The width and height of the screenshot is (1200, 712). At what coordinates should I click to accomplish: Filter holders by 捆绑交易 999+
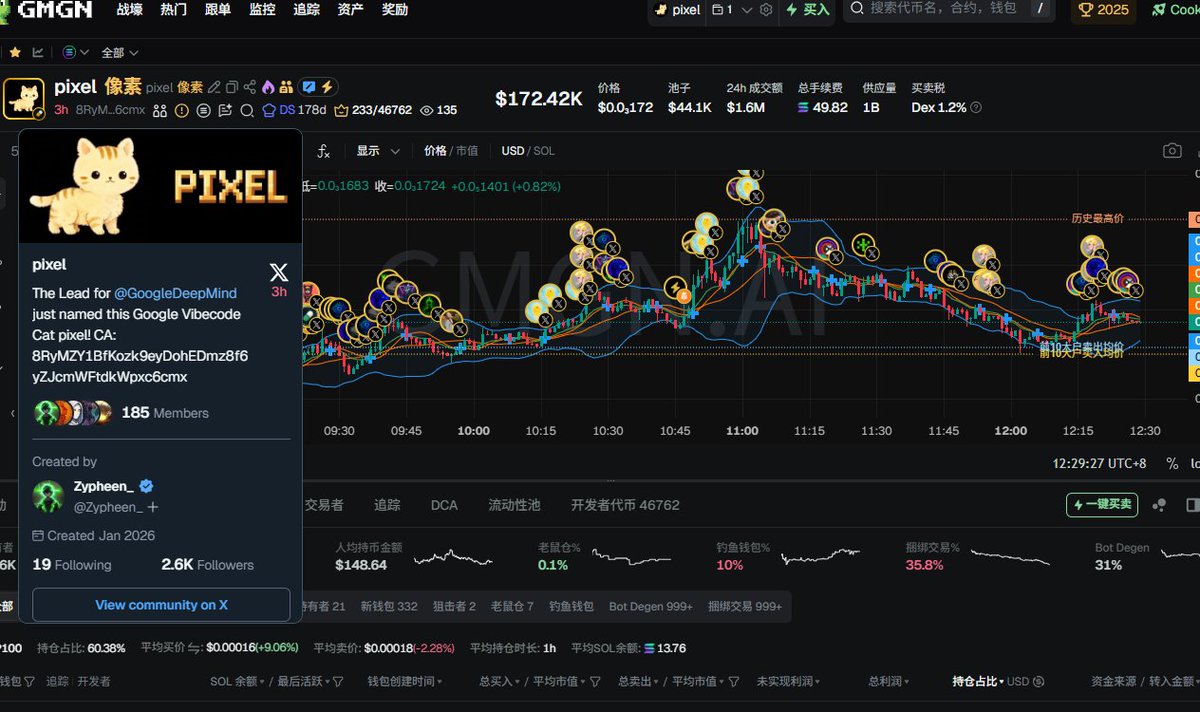coord(745,606)
